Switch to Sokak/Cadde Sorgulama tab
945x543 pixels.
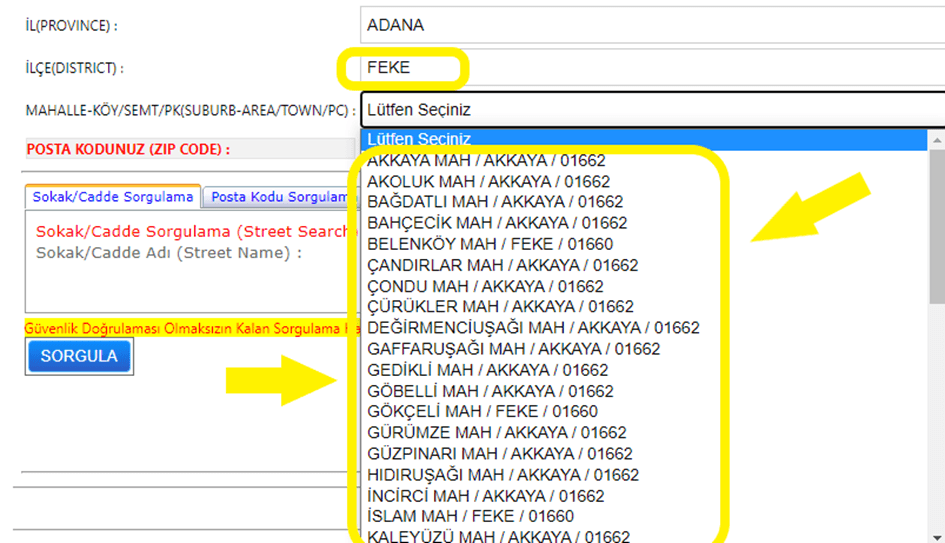[112, 197]
